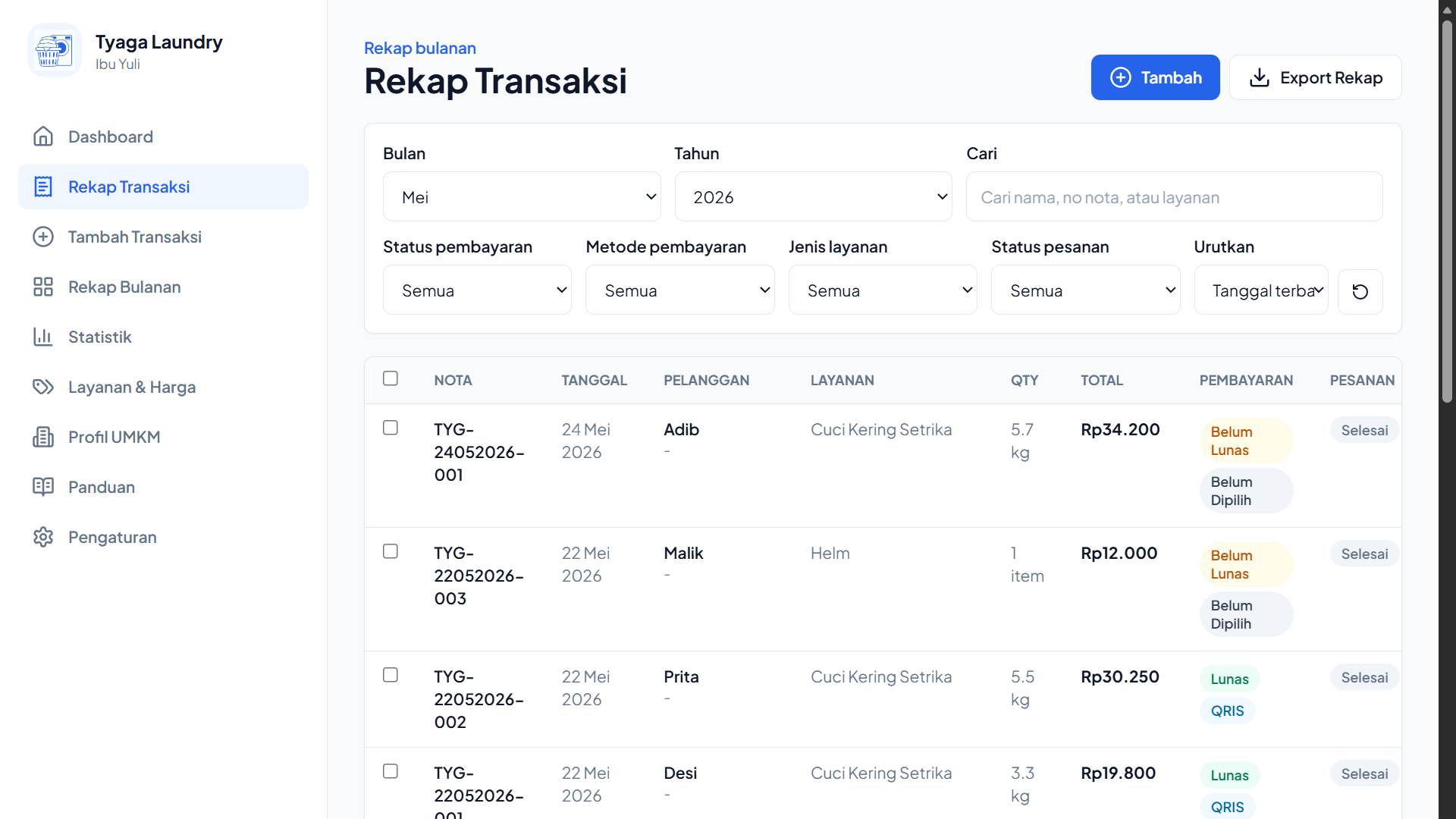Viewport: 1456px width, 819px height.
Task: Click Belum Lunas badge in Adib's row
Action: [x=1246, y=441]
